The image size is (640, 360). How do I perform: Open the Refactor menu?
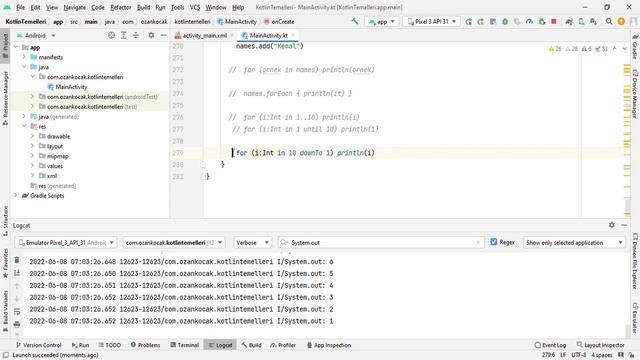121,7
